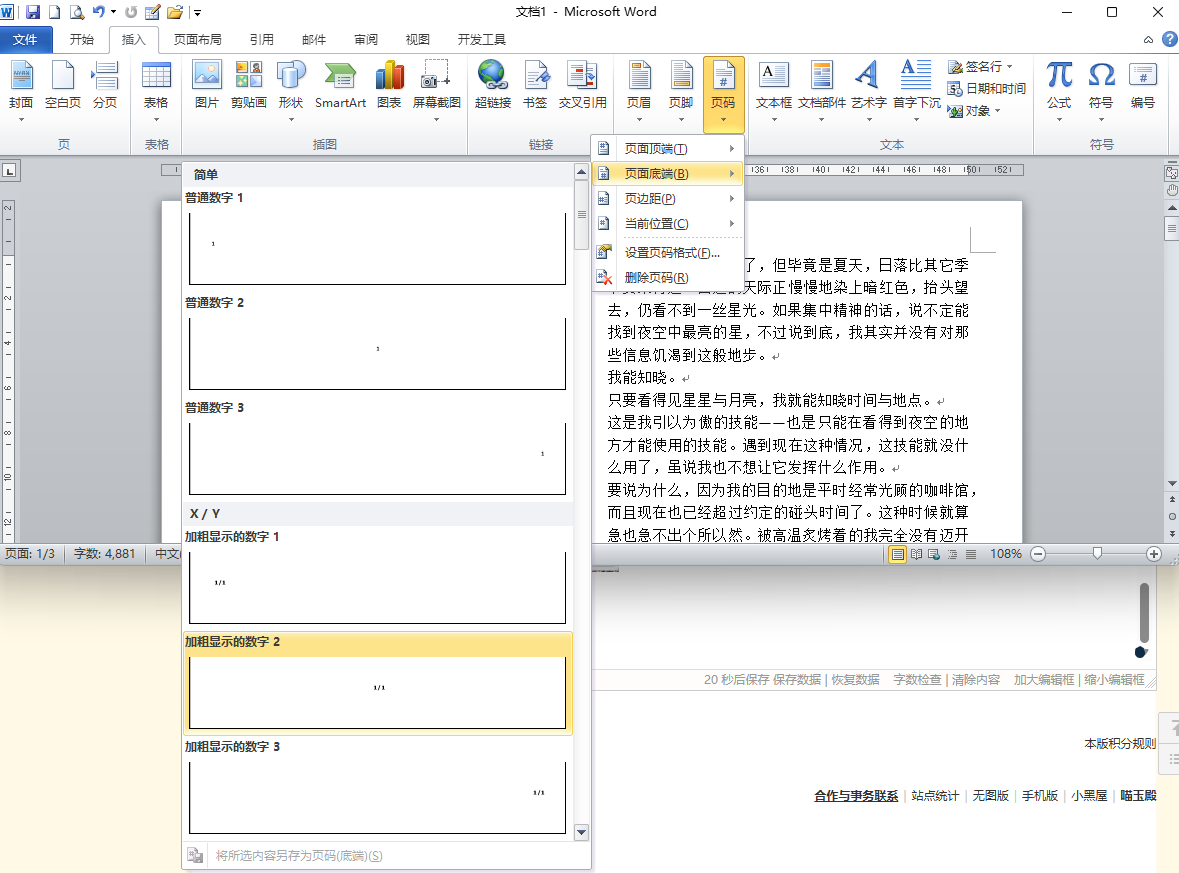This screenshot has height=873, width=1179.
Task: Insert a picture (图片)
Action: [x=207, y=85]
